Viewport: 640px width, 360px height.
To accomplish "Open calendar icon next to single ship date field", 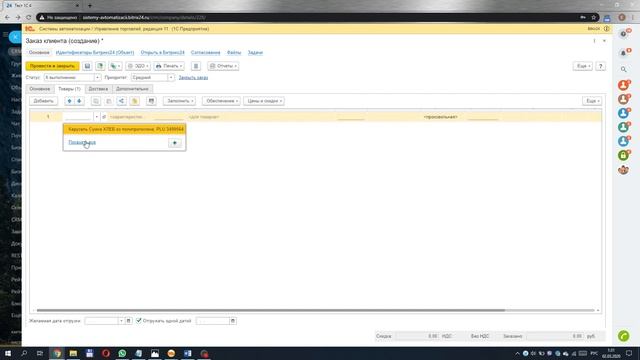I will pyautogui.click(x=233, y=321).
